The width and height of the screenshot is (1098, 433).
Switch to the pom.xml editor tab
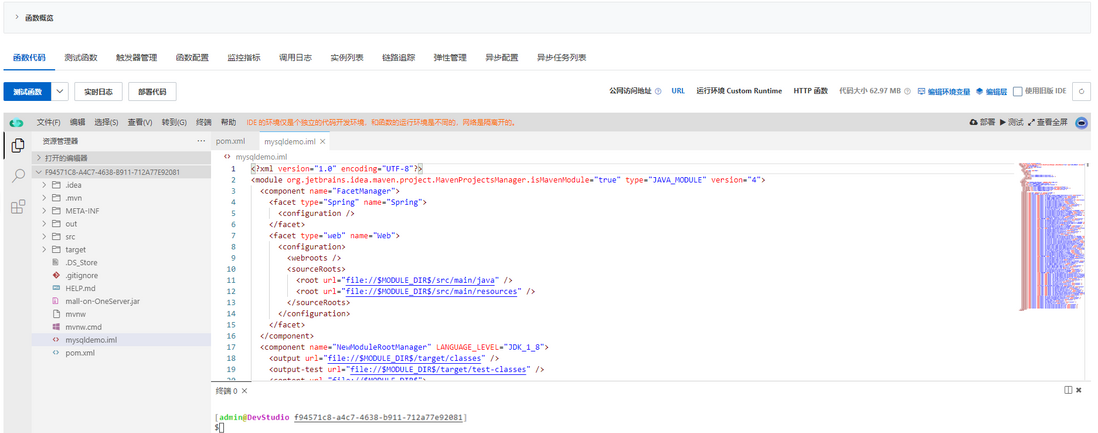pyautogui.click(x=230, y=141)
